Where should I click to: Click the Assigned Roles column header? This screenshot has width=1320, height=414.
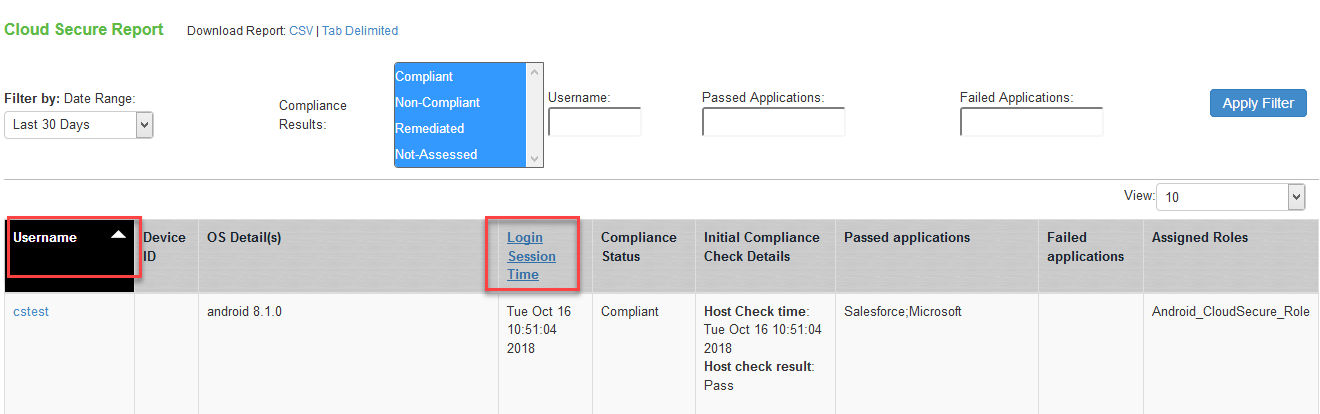click(1199, 238)
